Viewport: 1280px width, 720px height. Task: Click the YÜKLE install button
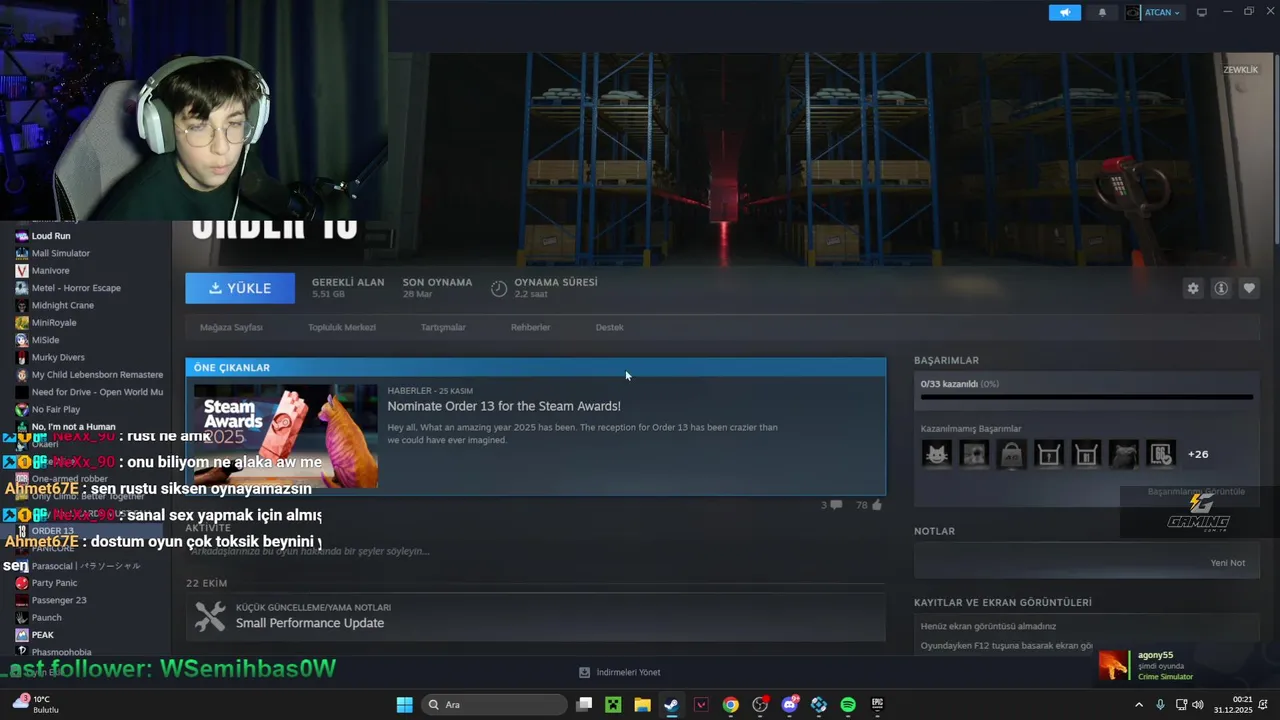pyautogui.click(x=240, y=288)
